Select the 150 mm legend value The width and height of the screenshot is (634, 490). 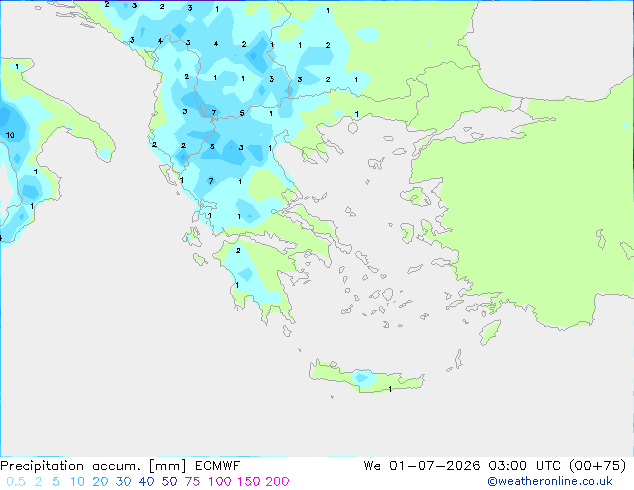coord(249,482)
